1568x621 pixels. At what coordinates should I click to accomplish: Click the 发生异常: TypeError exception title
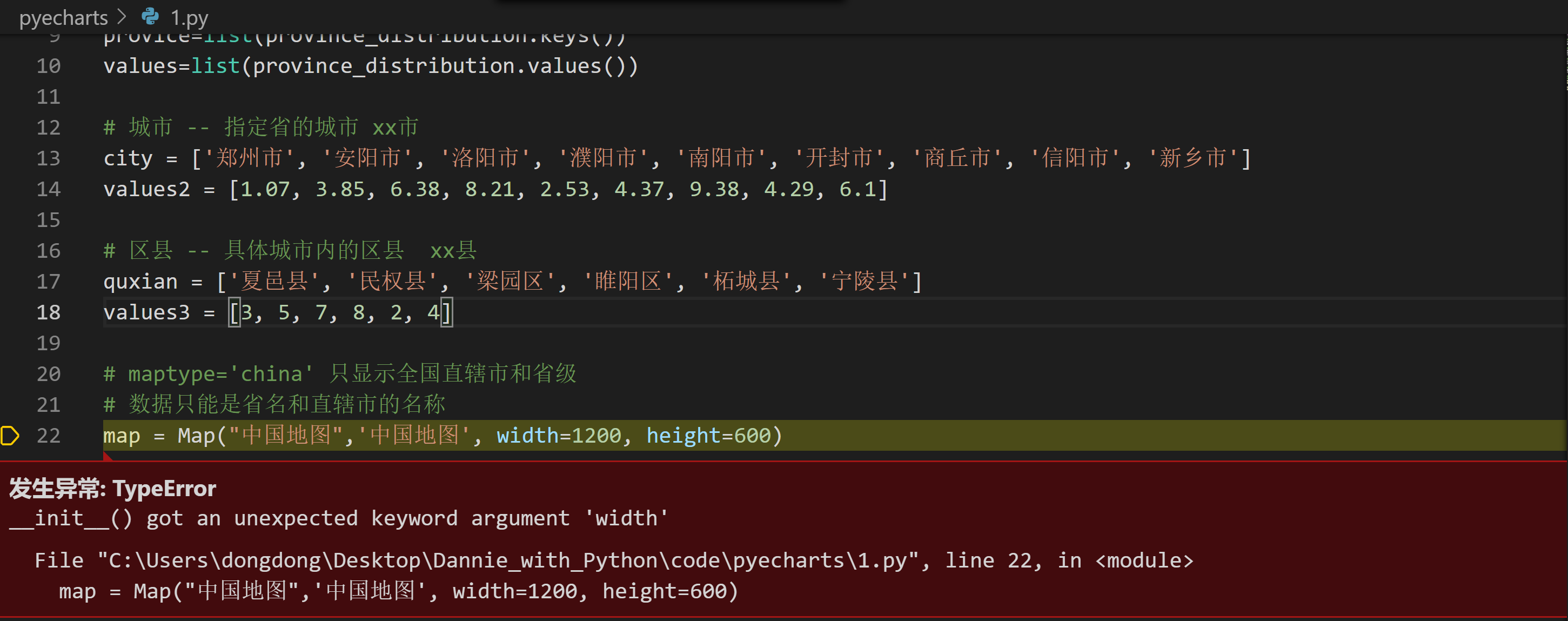[x=112, y=488]
